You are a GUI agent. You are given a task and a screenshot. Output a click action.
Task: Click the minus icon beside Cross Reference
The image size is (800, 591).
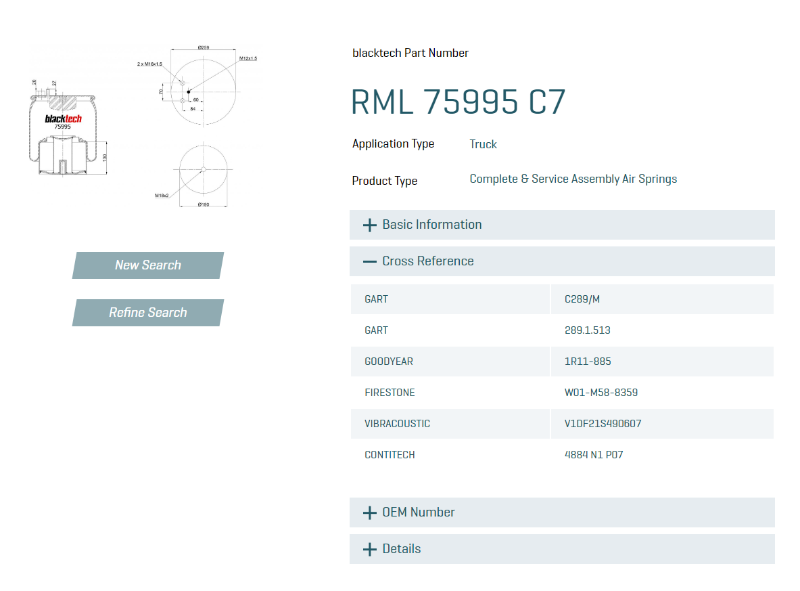[x=369, y=262]
